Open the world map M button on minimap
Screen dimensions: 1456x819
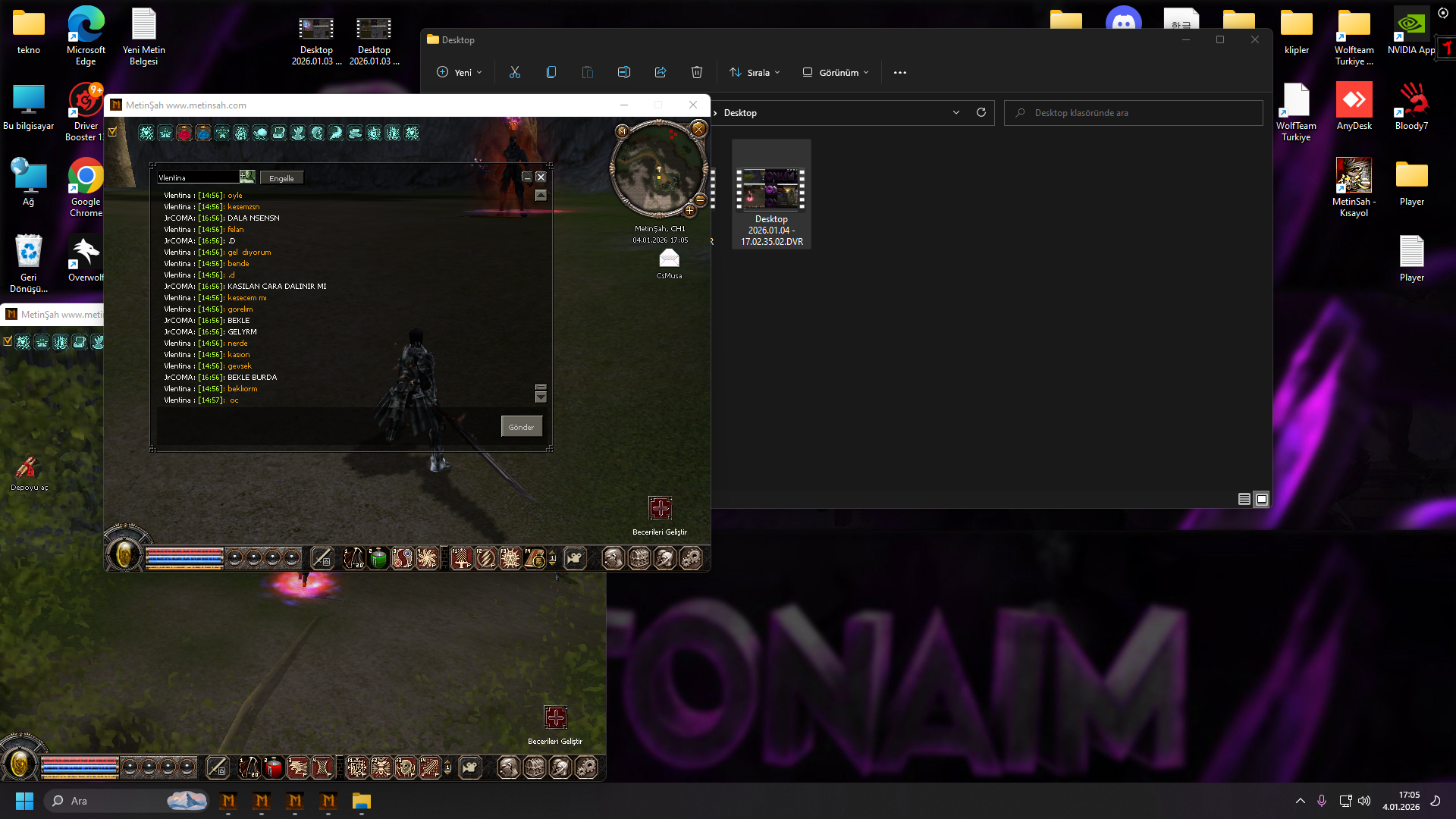pyautogui.click(x=623, y=131)
